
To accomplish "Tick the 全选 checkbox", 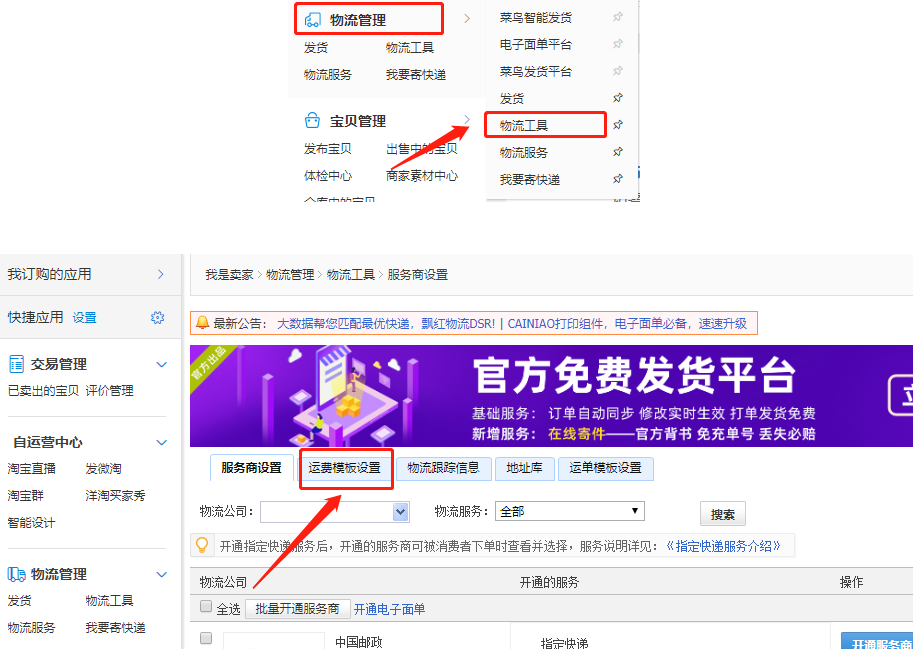I will click(x=206, y=607).
